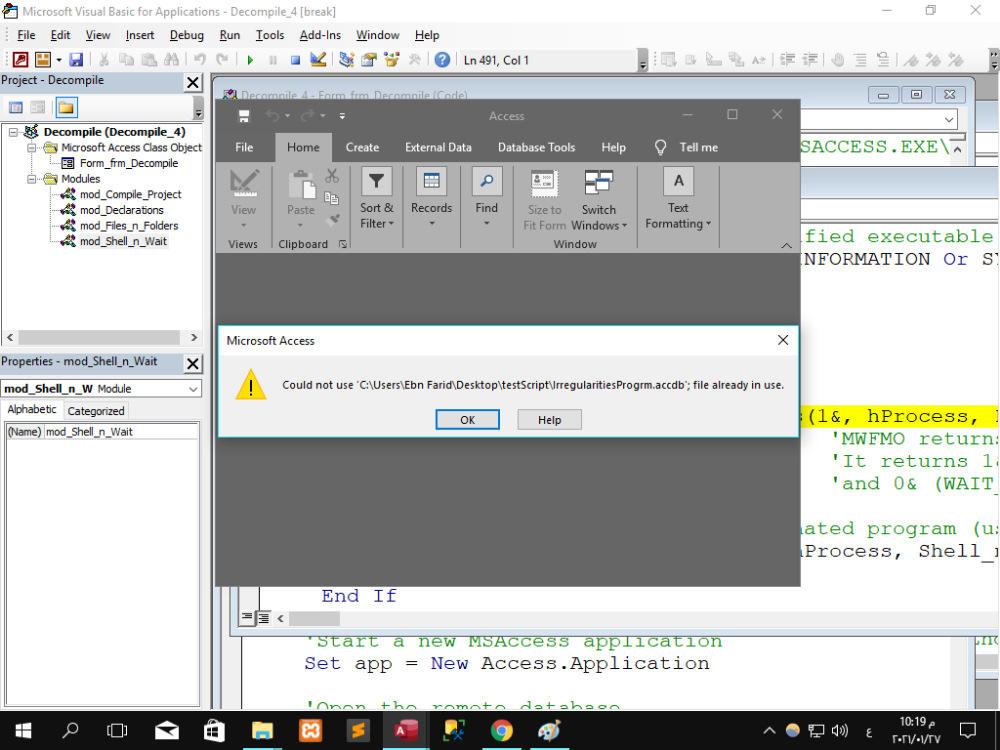Select Form_frm_Decompile in the project tree
The width and height of the screenshot is (1000, 750).
coord(129,163)
